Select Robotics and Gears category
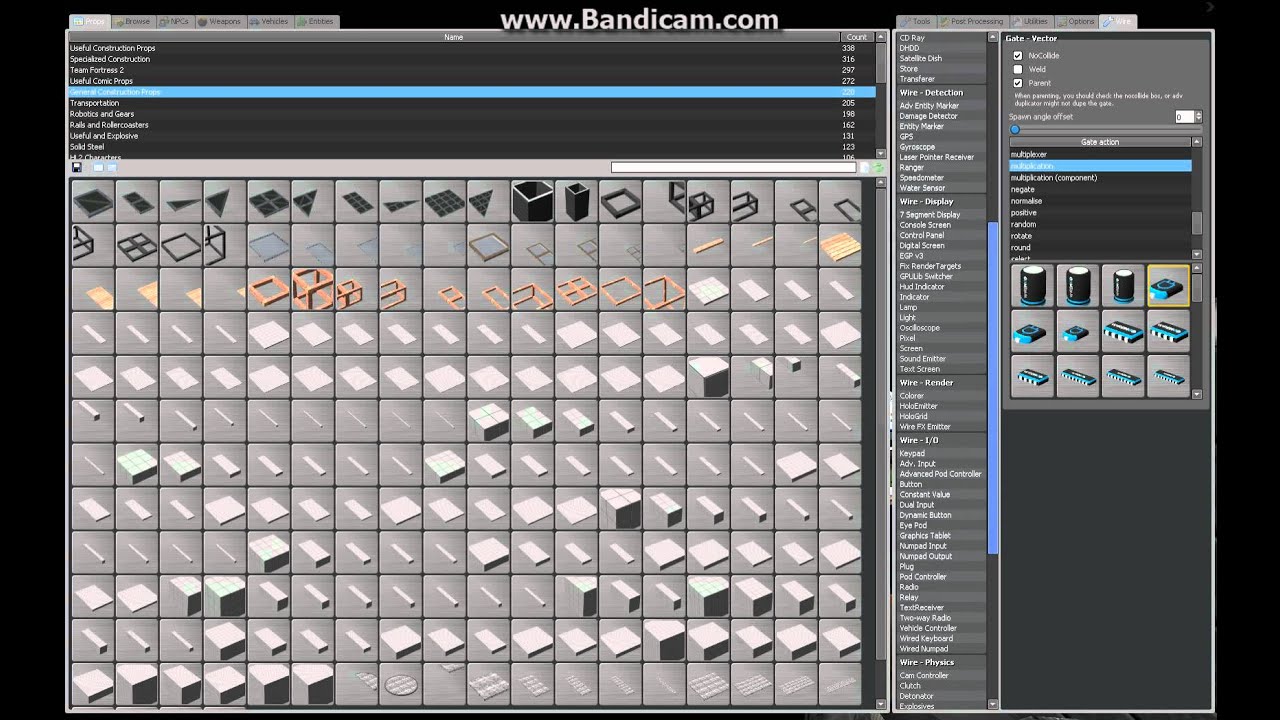 471,114
